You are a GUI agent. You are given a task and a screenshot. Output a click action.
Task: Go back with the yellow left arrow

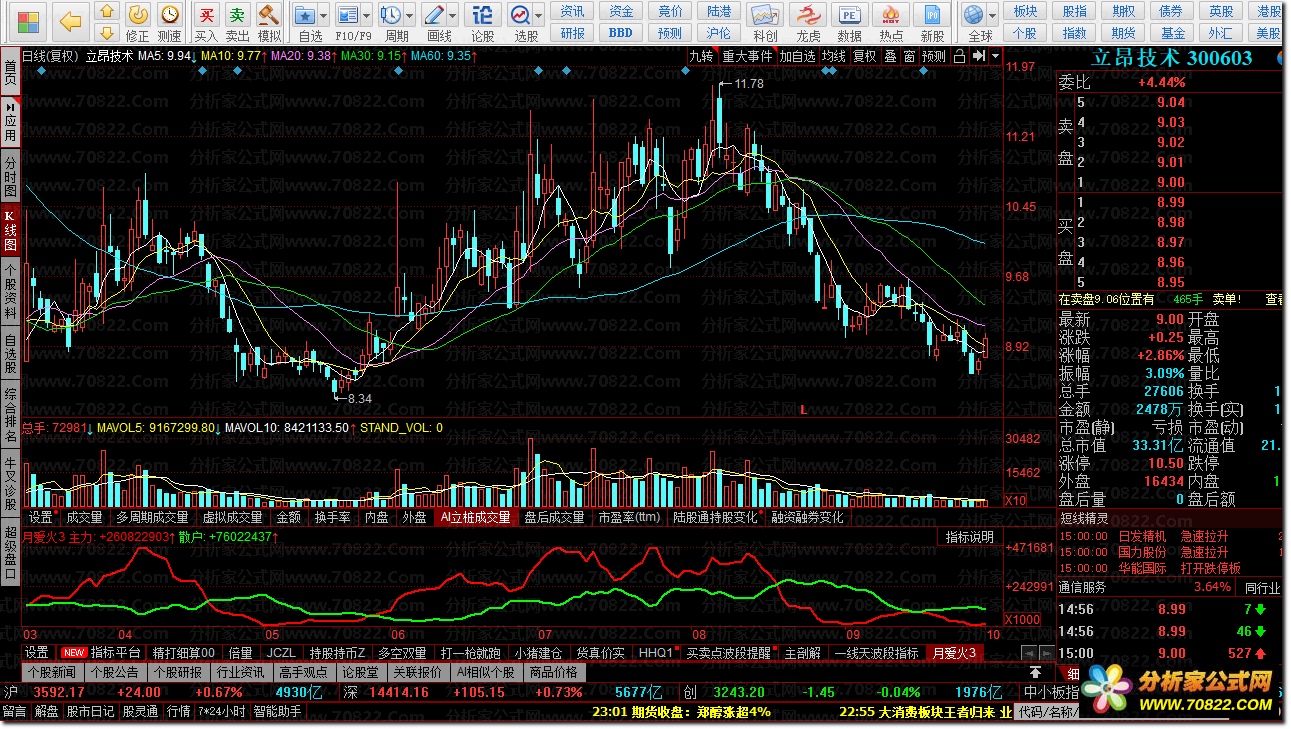pos(70,21)
